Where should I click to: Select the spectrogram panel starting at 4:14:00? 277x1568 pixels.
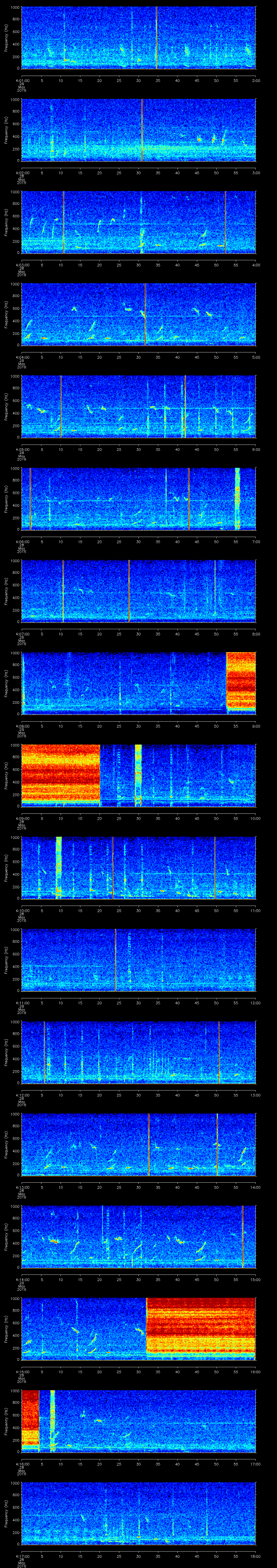(138, 1237)
